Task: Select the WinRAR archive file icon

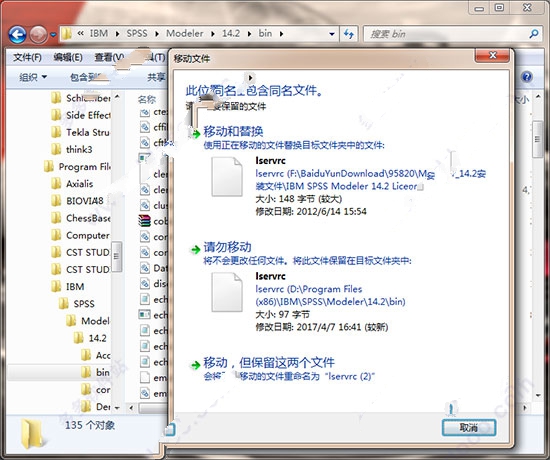Action: coord(144,221)
